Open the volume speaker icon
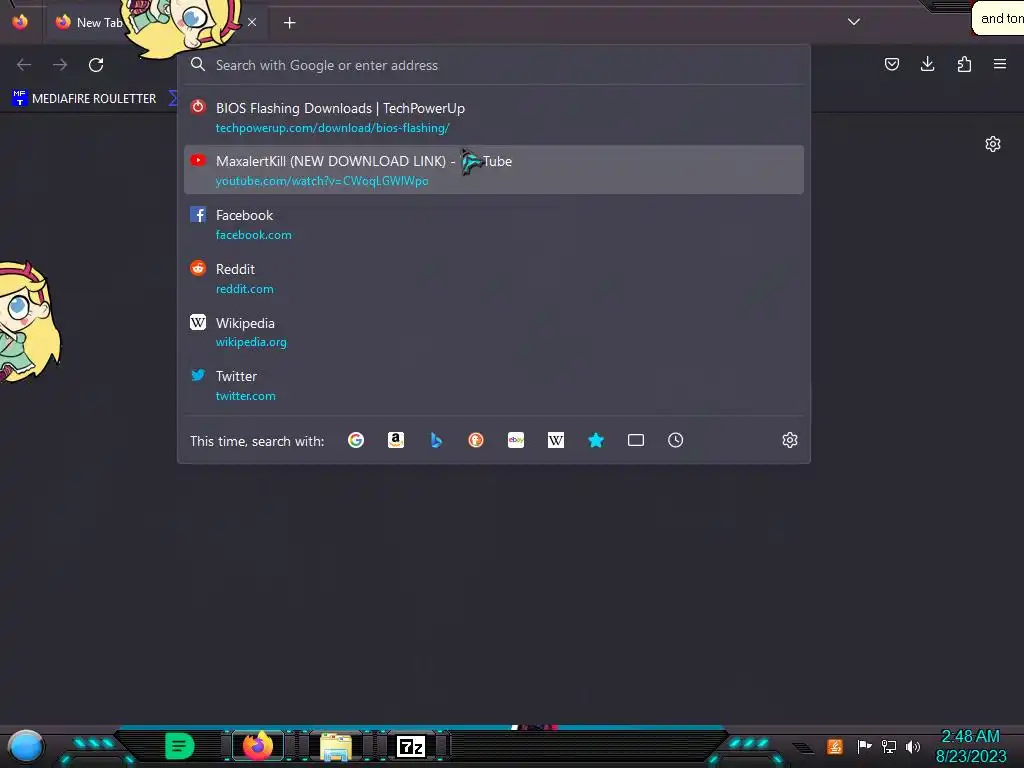This screenshot has height=768, width=1024. click(913, 746)
